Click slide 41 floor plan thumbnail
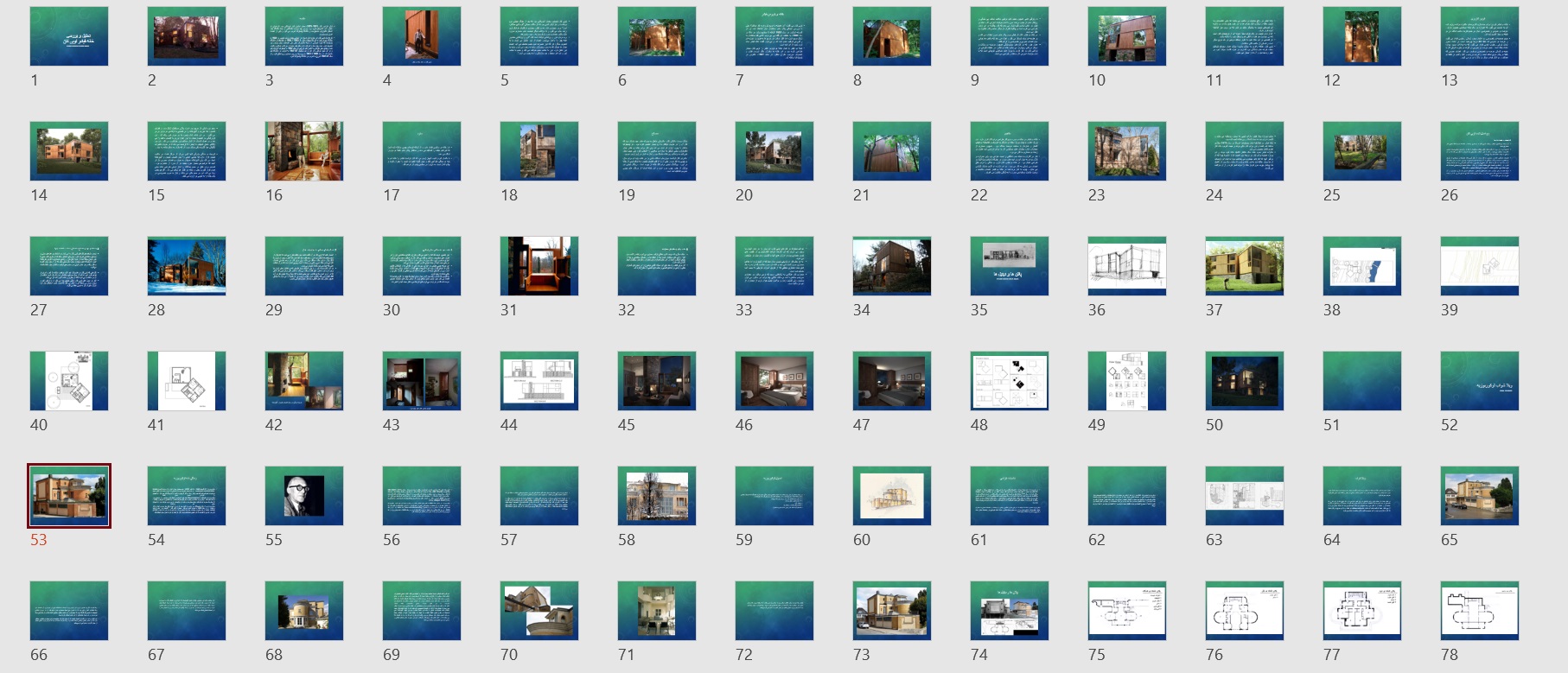Viewport: 1568px width, 673px height. 187,381
